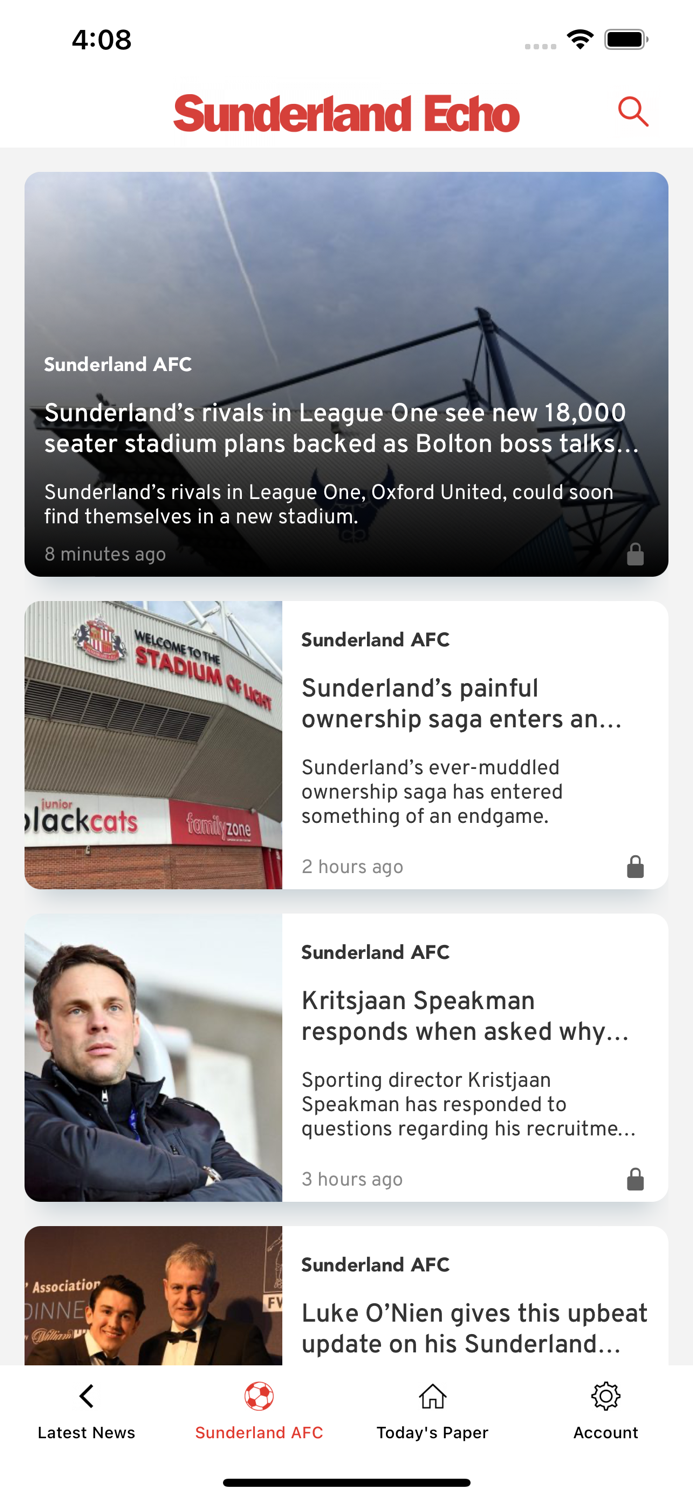Open the Luke O'Nien upbeat update article
The height and width of the screenshot is (1500, 693).
(475, 1329)
